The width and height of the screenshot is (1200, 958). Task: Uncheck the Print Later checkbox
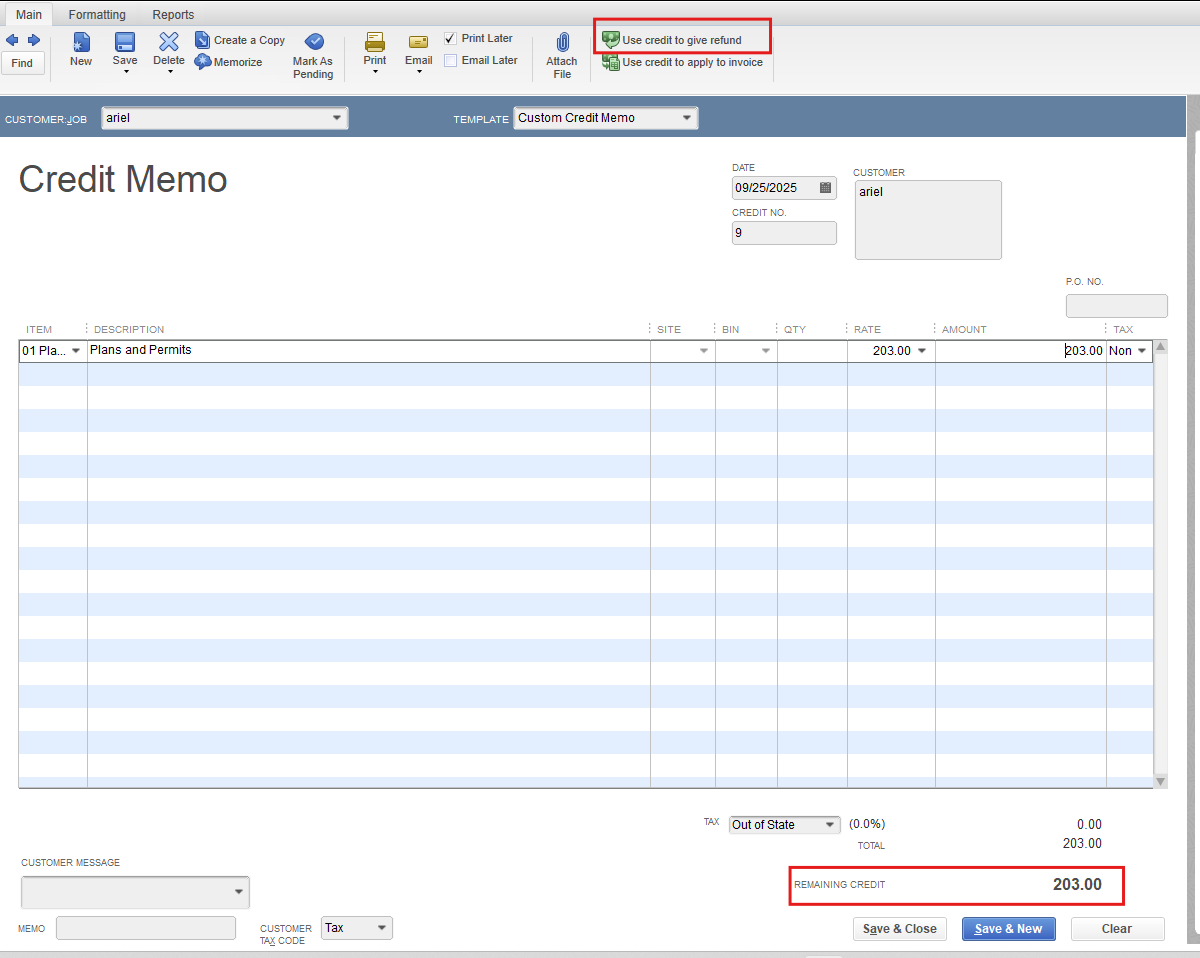pyautogui.click(x=450, y=38)
